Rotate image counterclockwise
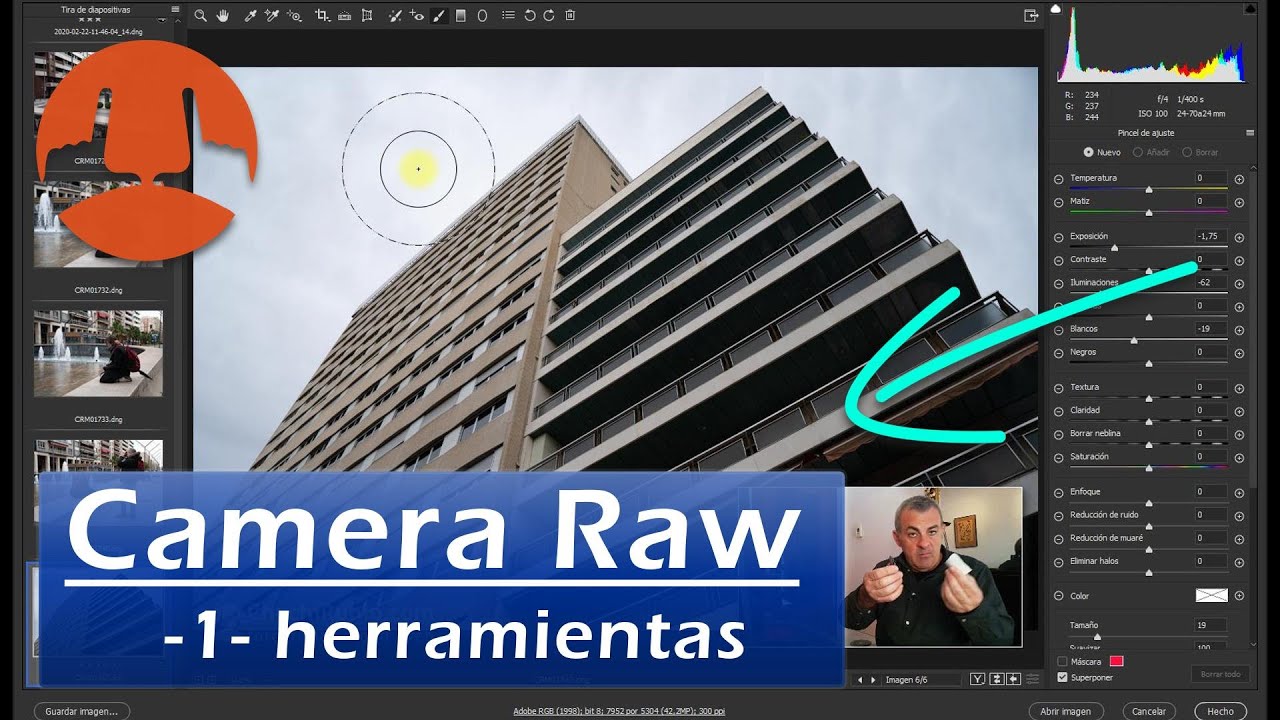Viewport: 1280px width, 720px height. (x=530, y=15)
